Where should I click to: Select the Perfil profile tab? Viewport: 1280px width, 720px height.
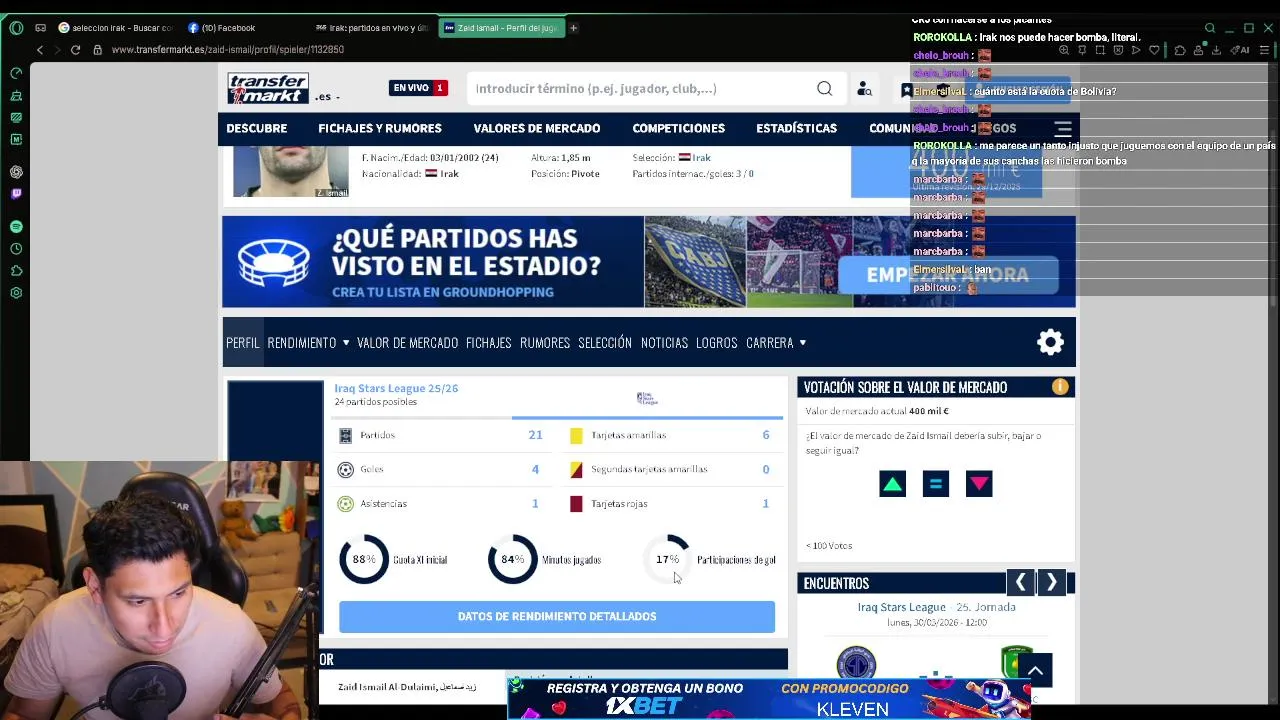[x=242, y=343]
